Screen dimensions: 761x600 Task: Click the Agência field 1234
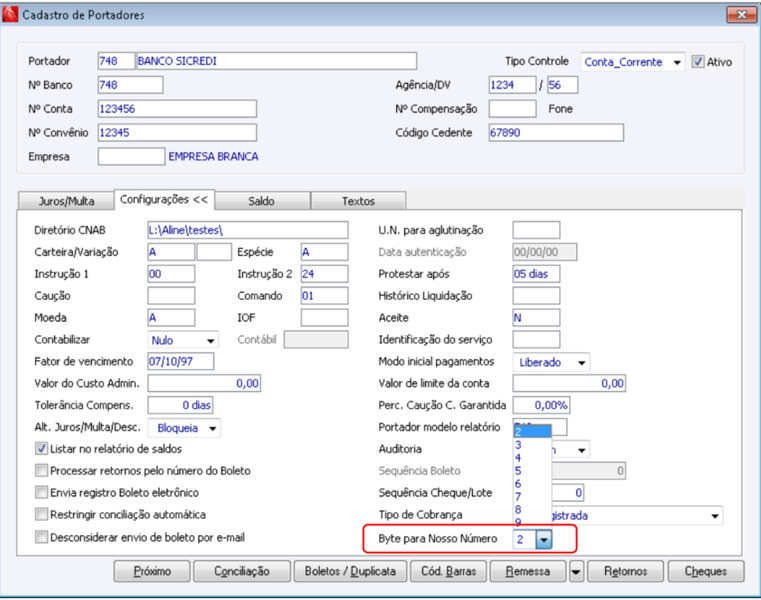pos(512,85)
